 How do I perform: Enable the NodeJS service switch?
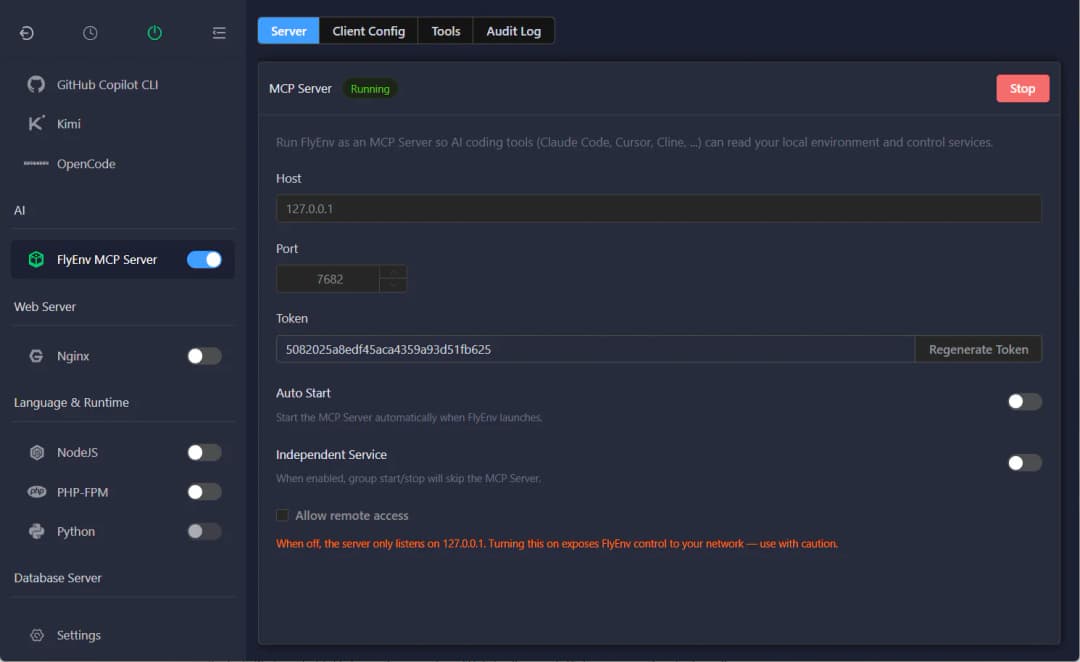(204, 452)
